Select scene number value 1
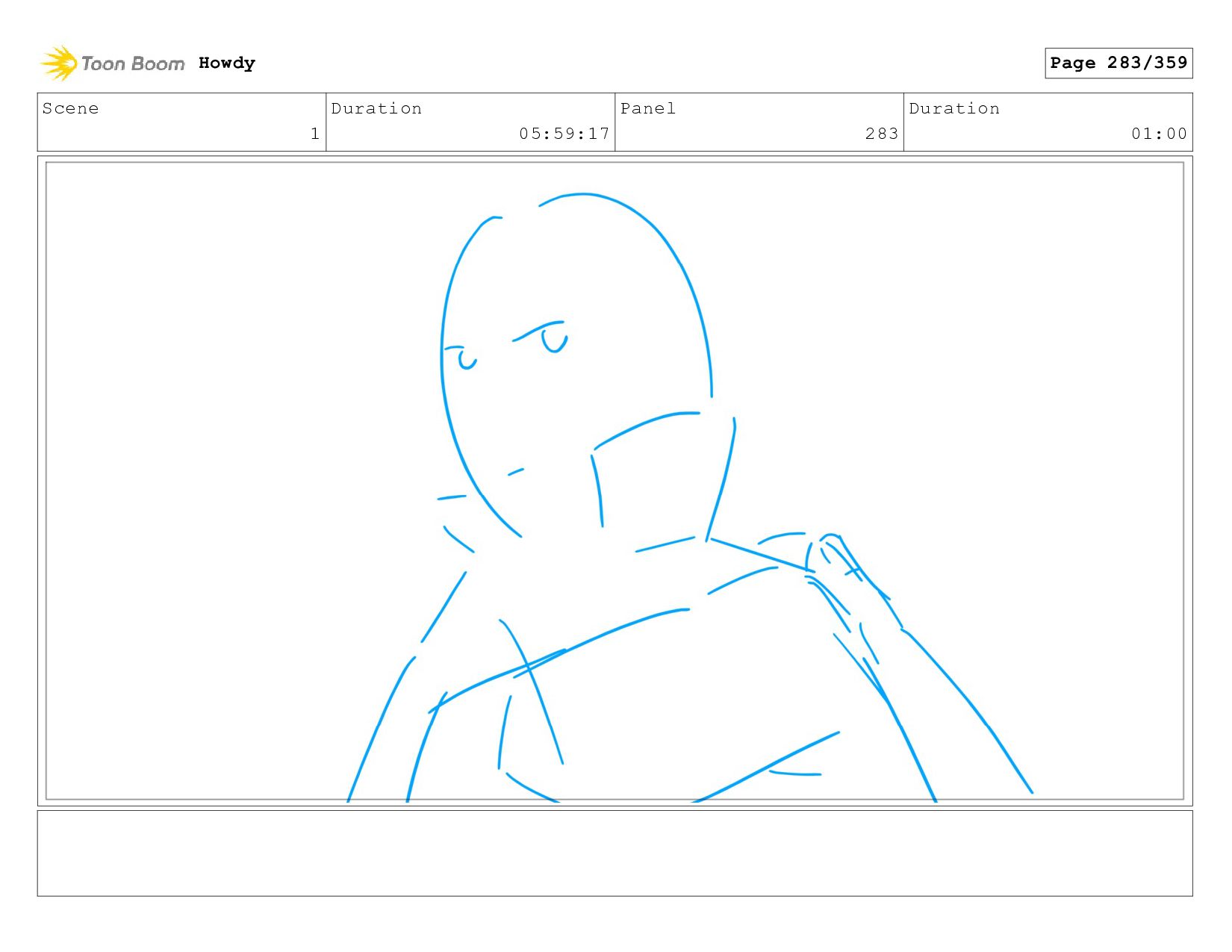The width and height of the screenshot is (1232, 952). pyautogui.click(x=315, y=134)
